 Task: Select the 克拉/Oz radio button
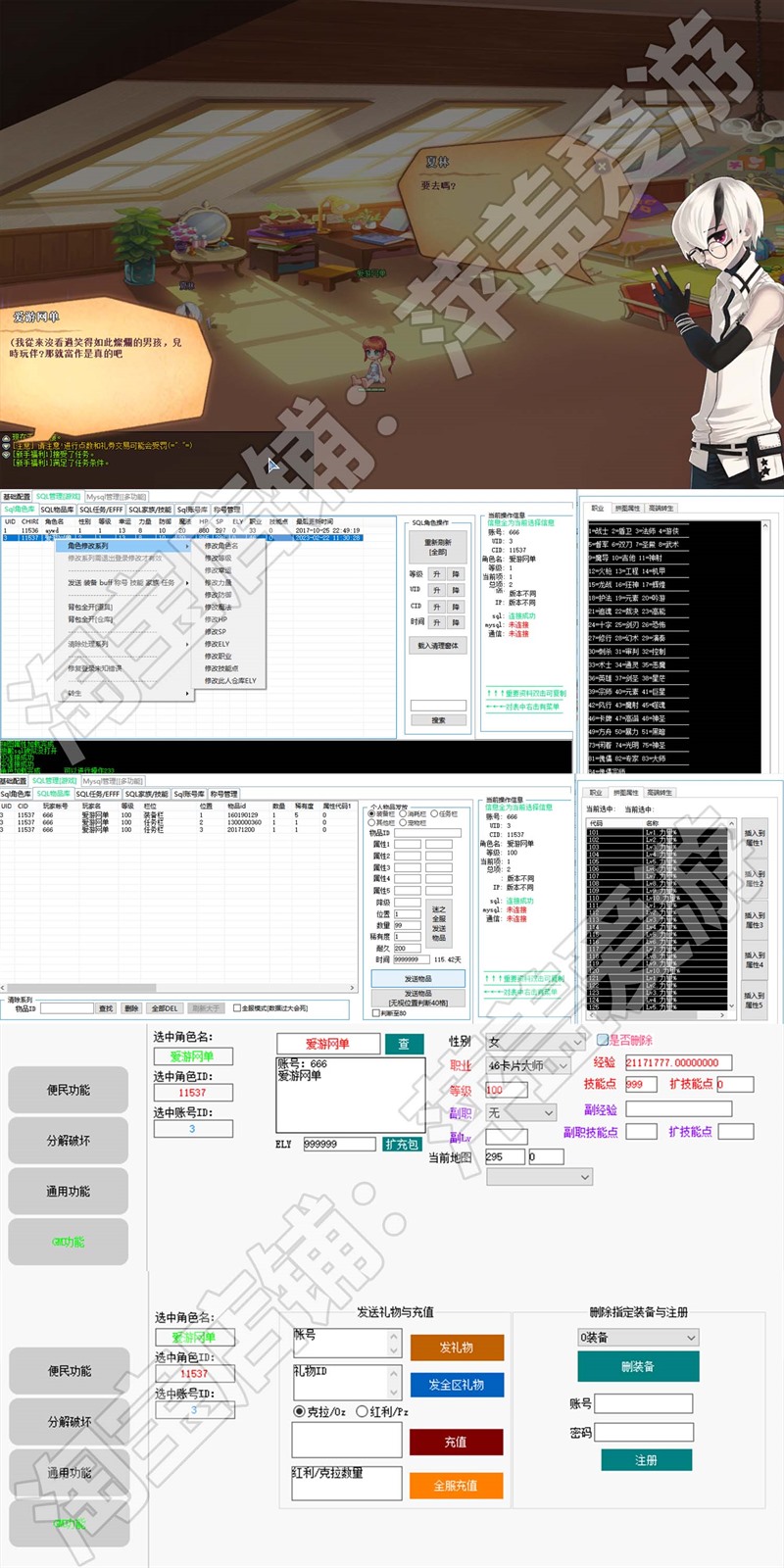click(x=300, y=1411)
